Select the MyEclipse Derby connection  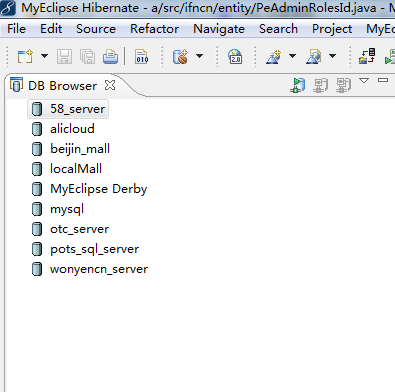pyautogui.click(x=99, y=189)
